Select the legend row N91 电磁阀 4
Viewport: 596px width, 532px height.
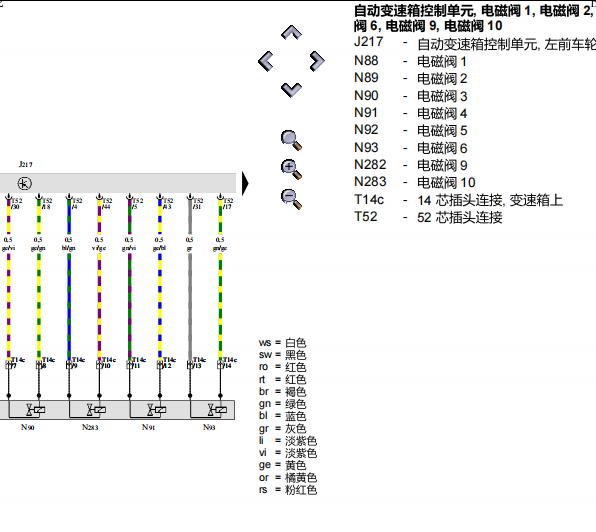pos(410,113)
